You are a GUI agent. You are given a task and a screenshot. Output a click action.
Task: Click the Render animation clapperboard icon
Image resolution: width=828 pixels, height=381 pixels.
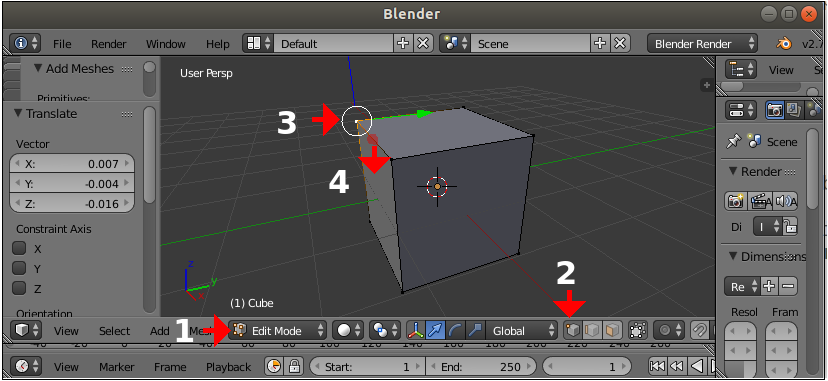click(759, 201)
